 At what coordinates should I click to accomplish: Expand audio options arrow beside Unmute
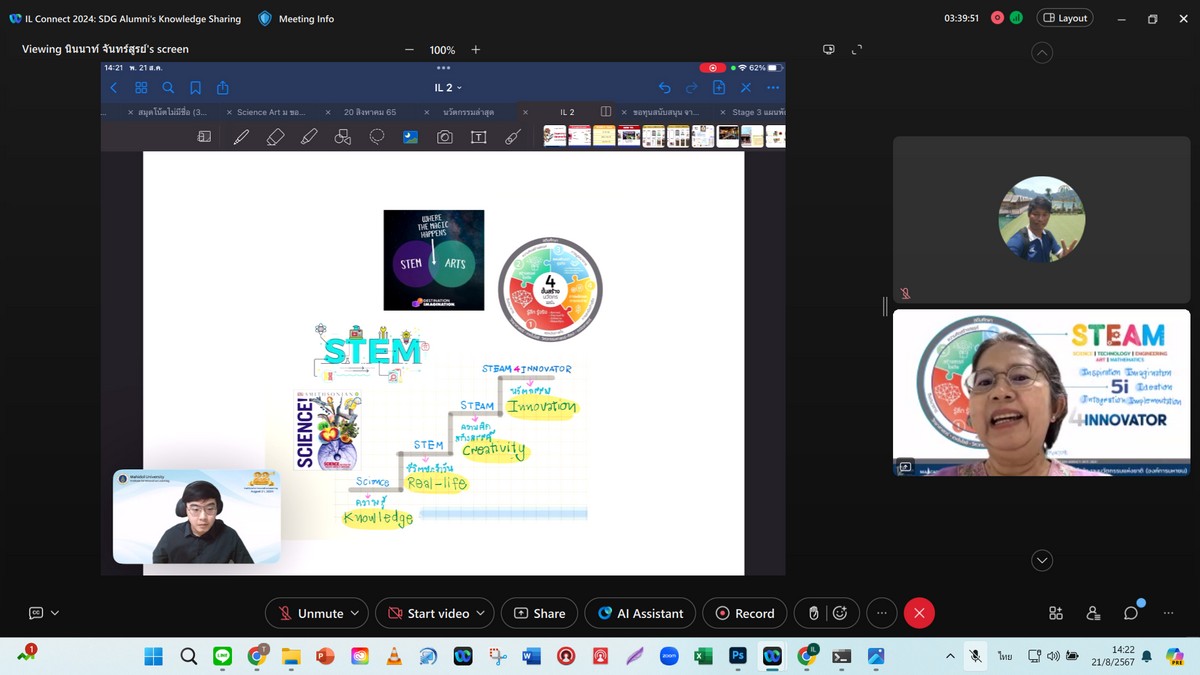point(355,613)
